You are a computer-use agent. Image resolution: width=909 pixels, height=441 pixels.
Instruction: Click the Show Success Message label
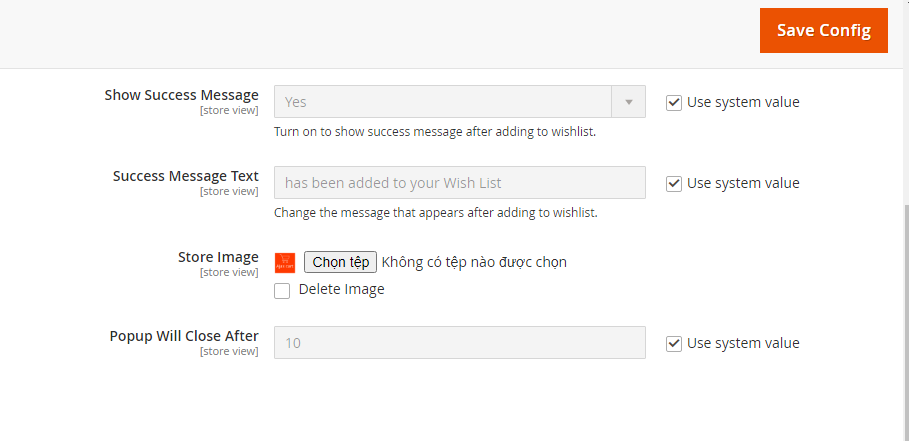click(x=181, y=96)
